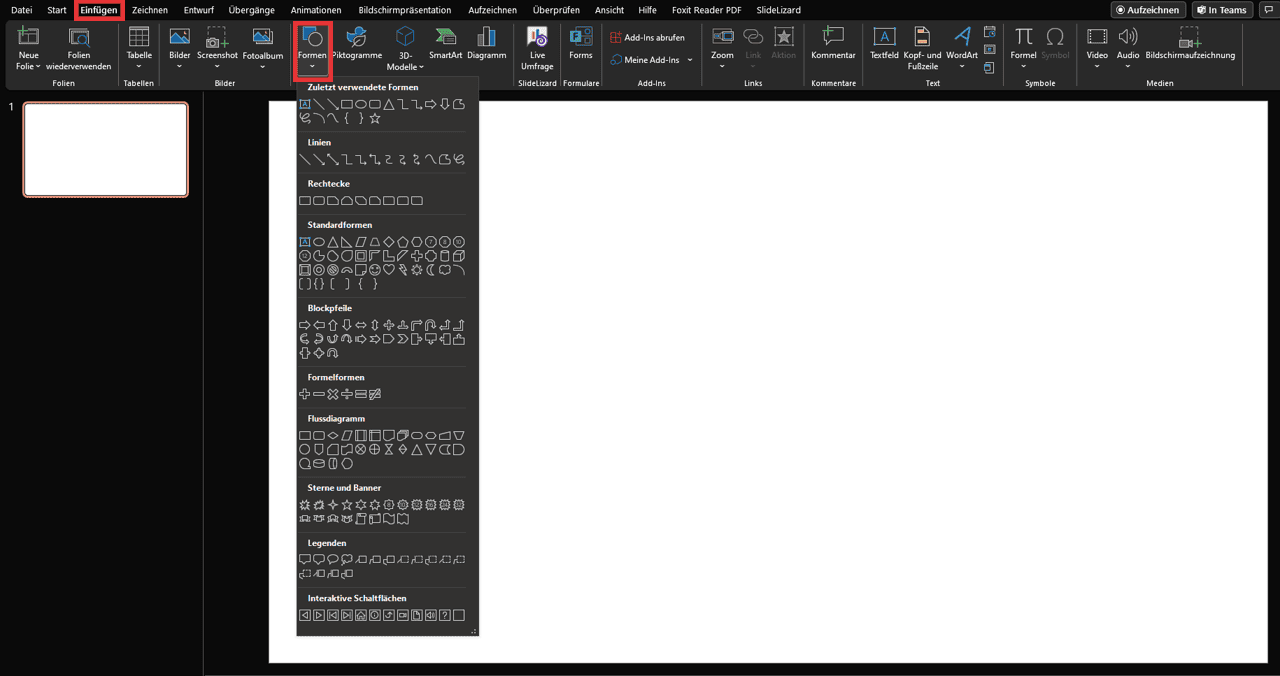Pick the heart shape from Standardformen
1280x676 pixels.
click(x=389, y=270)
